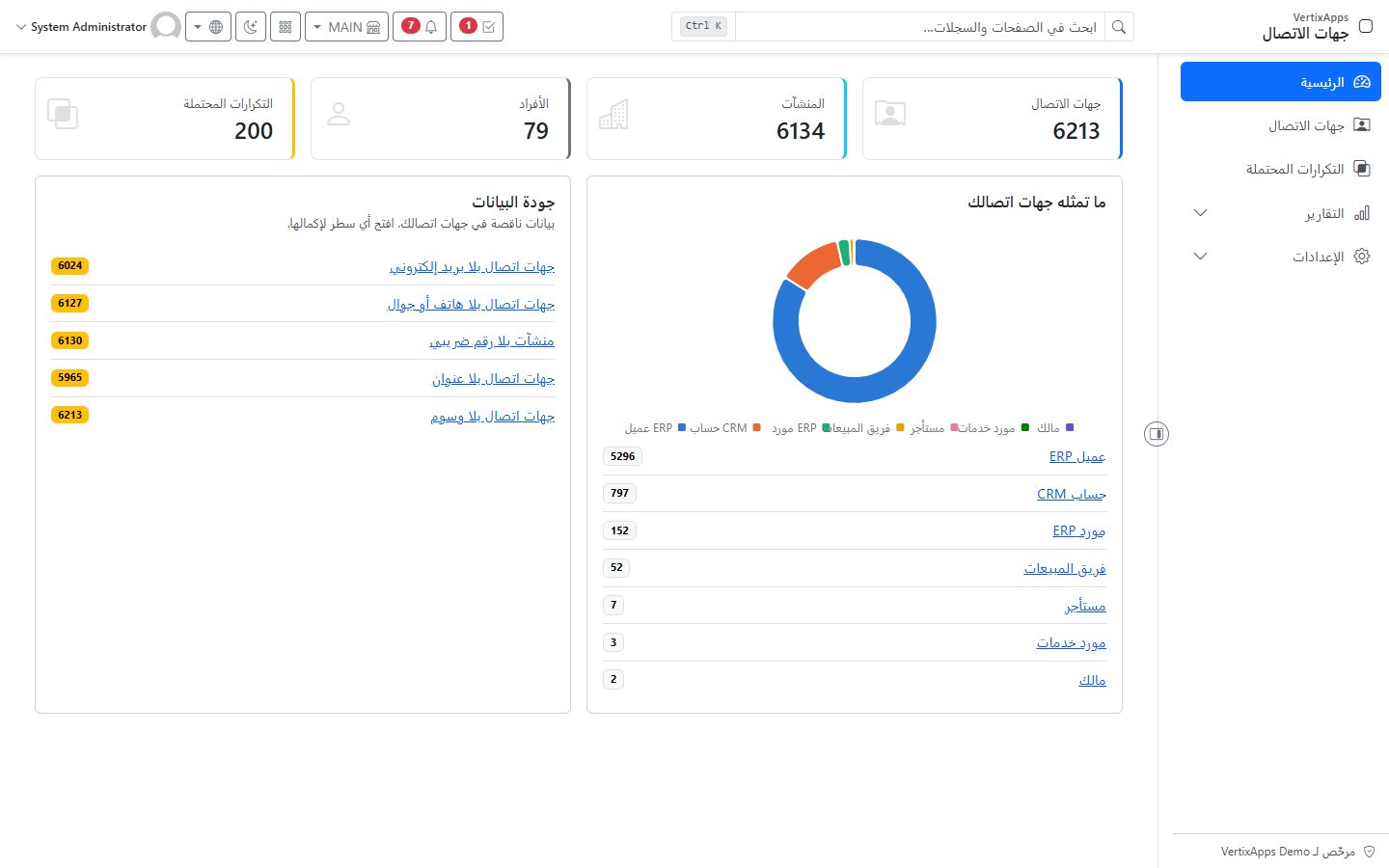The width and height of the screenshot is (1389, 868).
Task: Click the 200 potential duplicates value
Action: click(254, 131)
